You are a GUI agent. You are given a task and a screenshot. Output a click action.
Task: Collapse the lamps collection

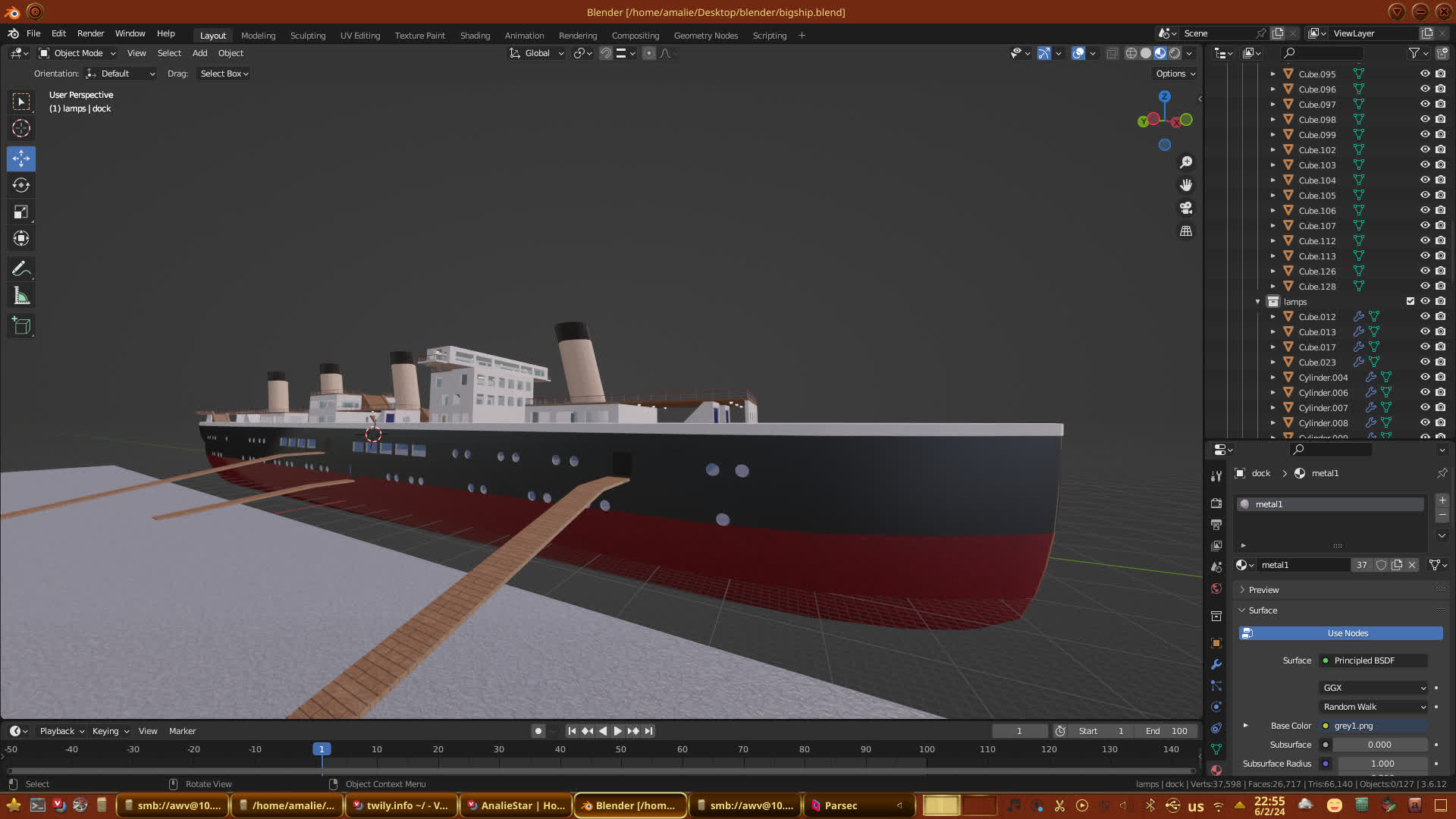pos(1257,302)
